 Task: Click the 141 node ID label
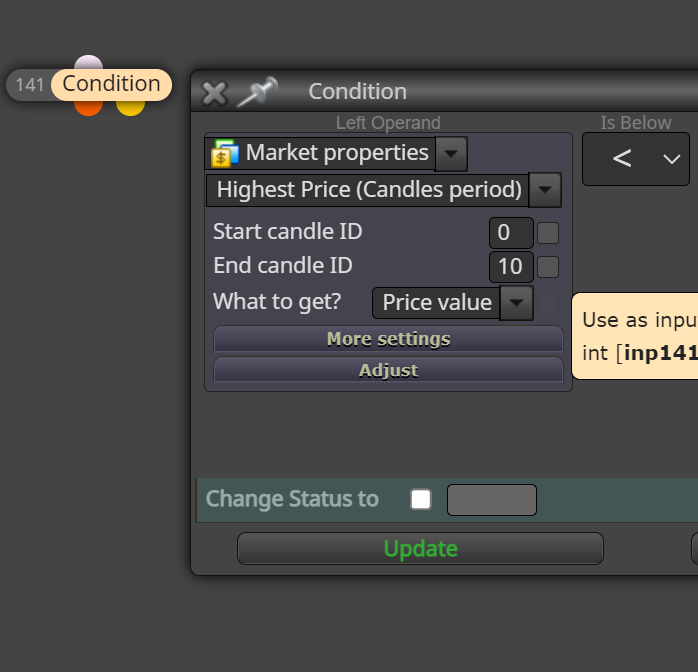click(x=30, y=85)
